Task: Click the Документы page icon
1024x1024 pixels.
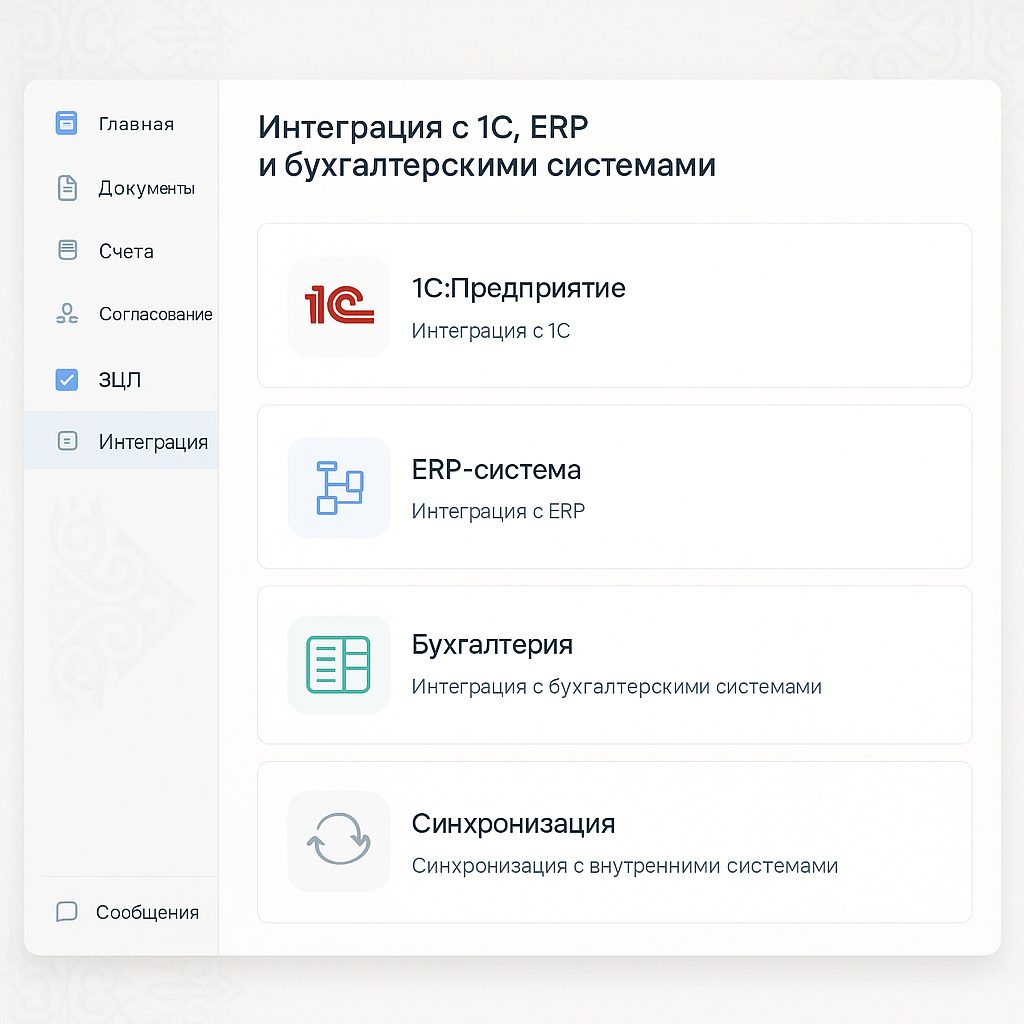Action: point(67,188)
